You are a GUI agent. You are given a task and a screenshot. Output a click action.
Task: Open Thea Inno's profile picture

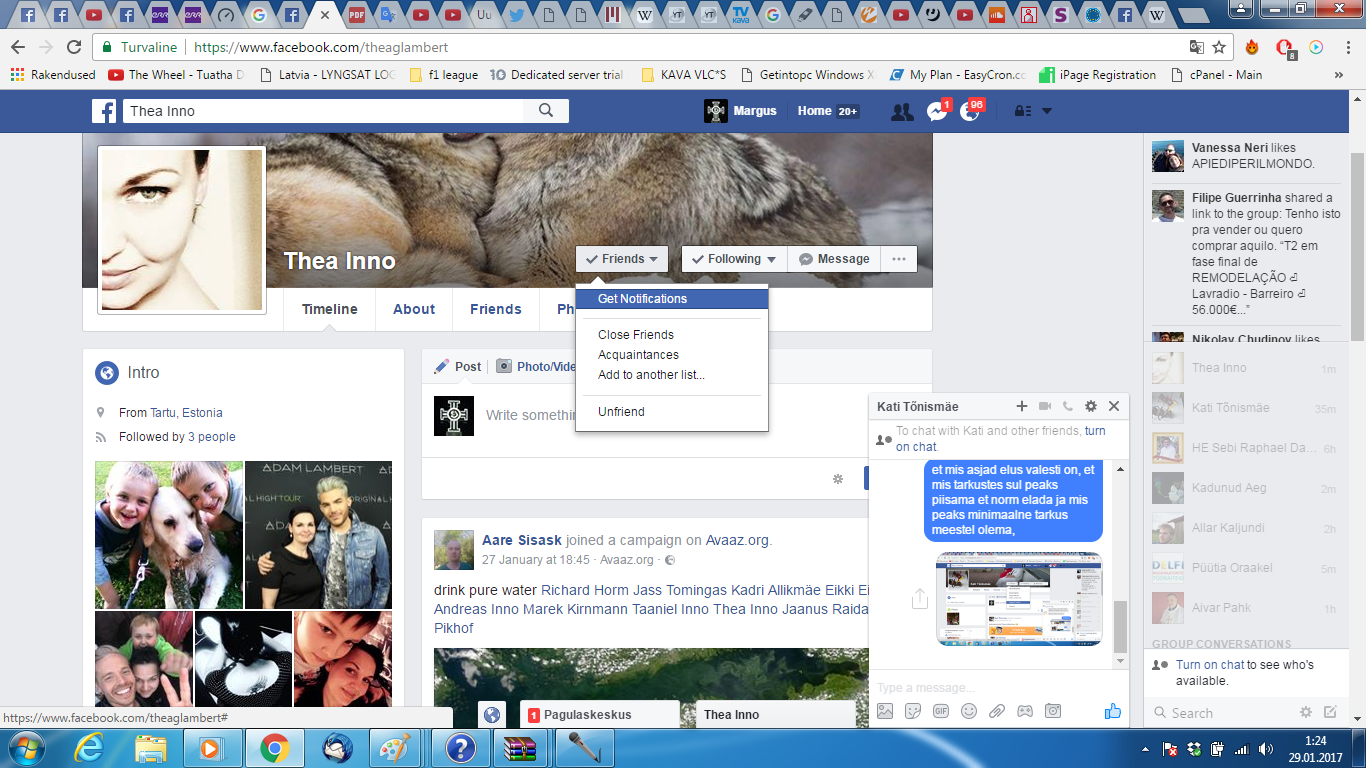[182, 230]
